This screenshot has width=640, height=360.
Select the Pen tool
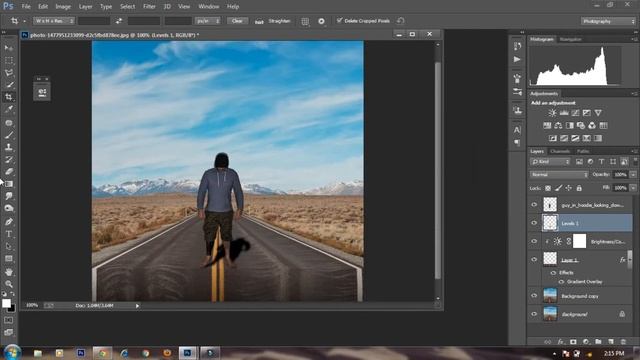(x=9, y=222)
